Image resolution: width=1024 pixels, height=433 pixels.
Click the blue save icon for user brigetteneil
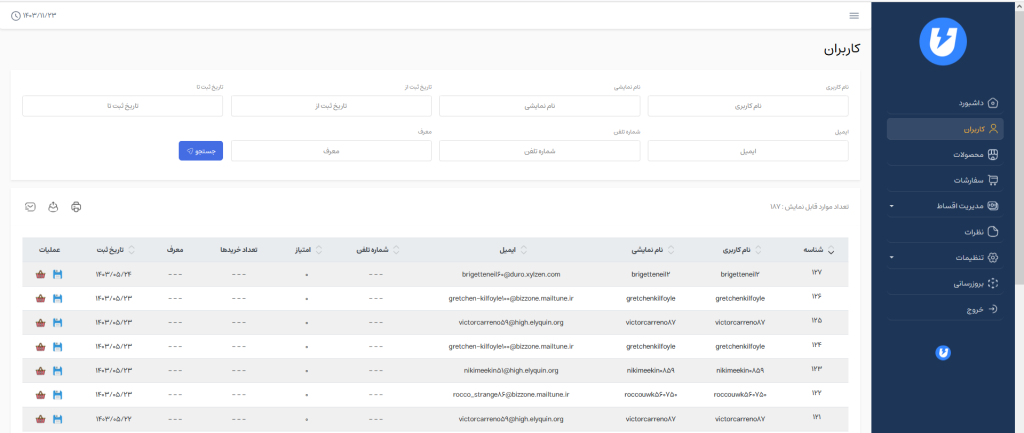[x=57, y=274]
